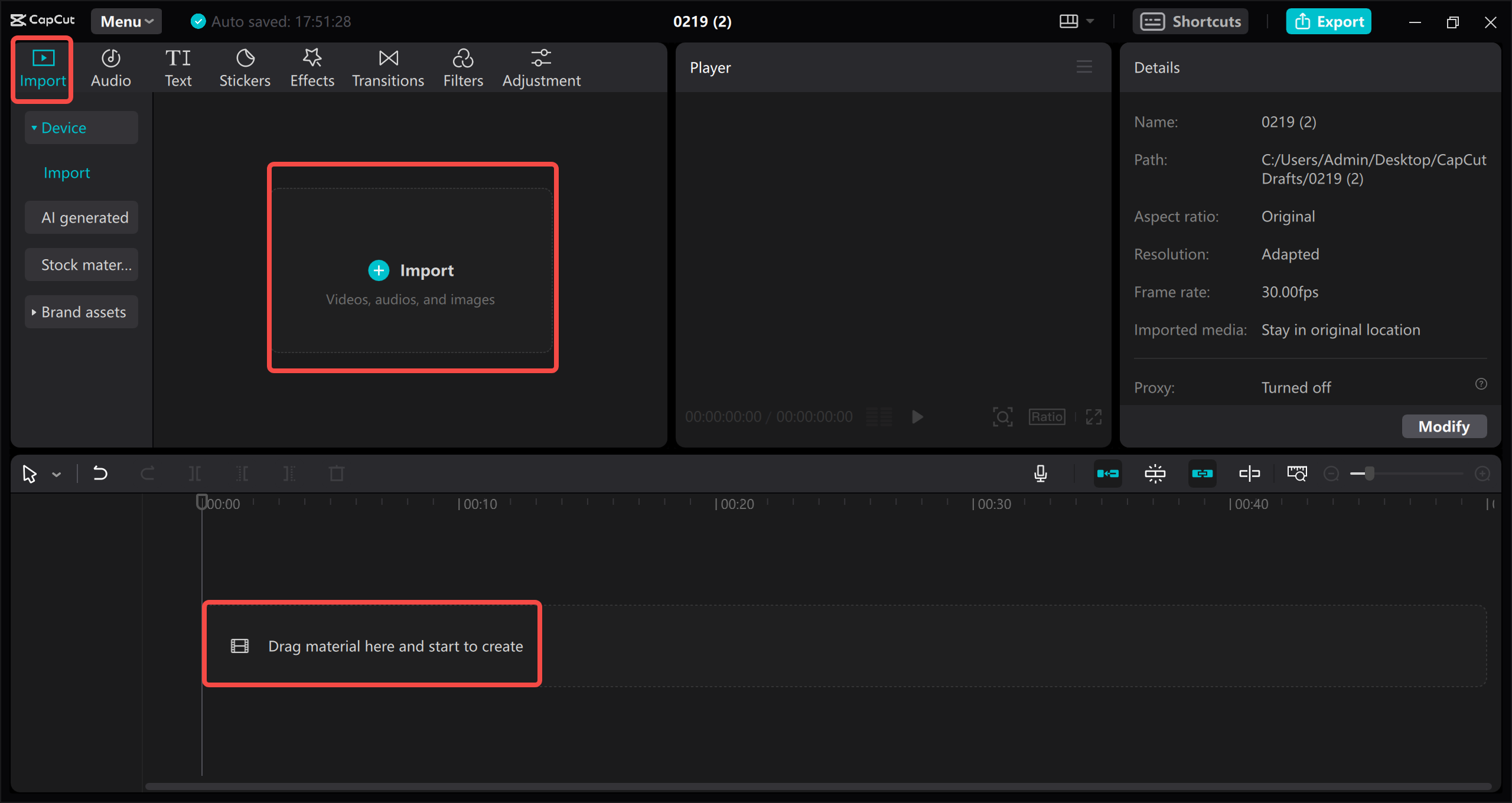The height and width of the screenshot is (803, 1512).
Task: Click Modify in the Details panel
Action: coord(1443,426)
